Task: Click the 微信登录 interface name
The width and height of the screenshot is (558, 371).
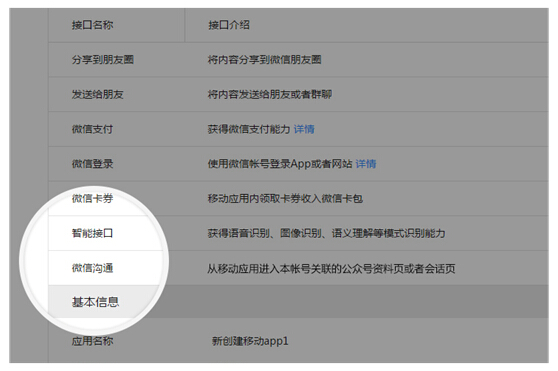Action: (92, 164)
